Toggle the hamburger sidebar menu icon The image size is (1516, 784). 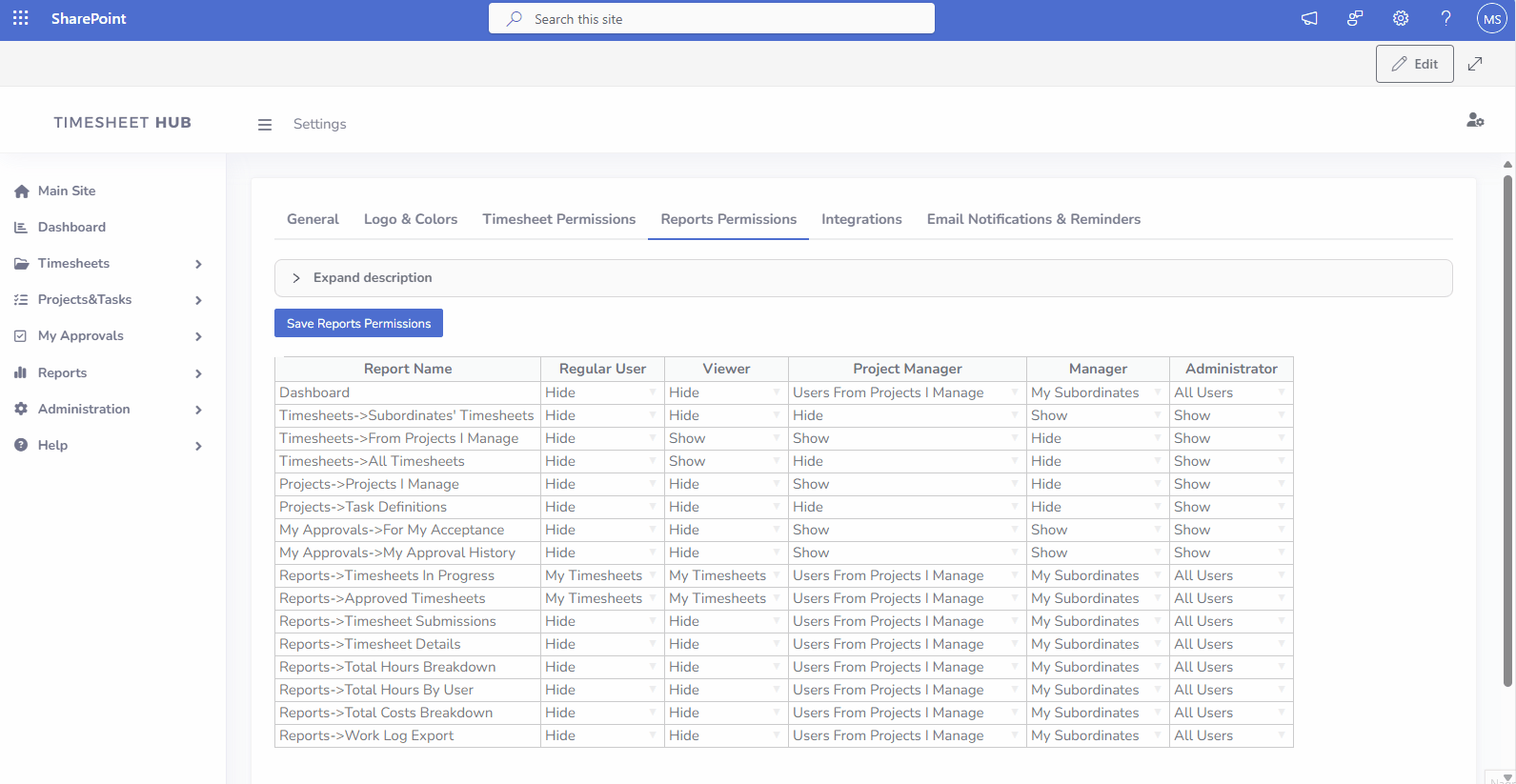pyautogui.click(x=265, y=125)
